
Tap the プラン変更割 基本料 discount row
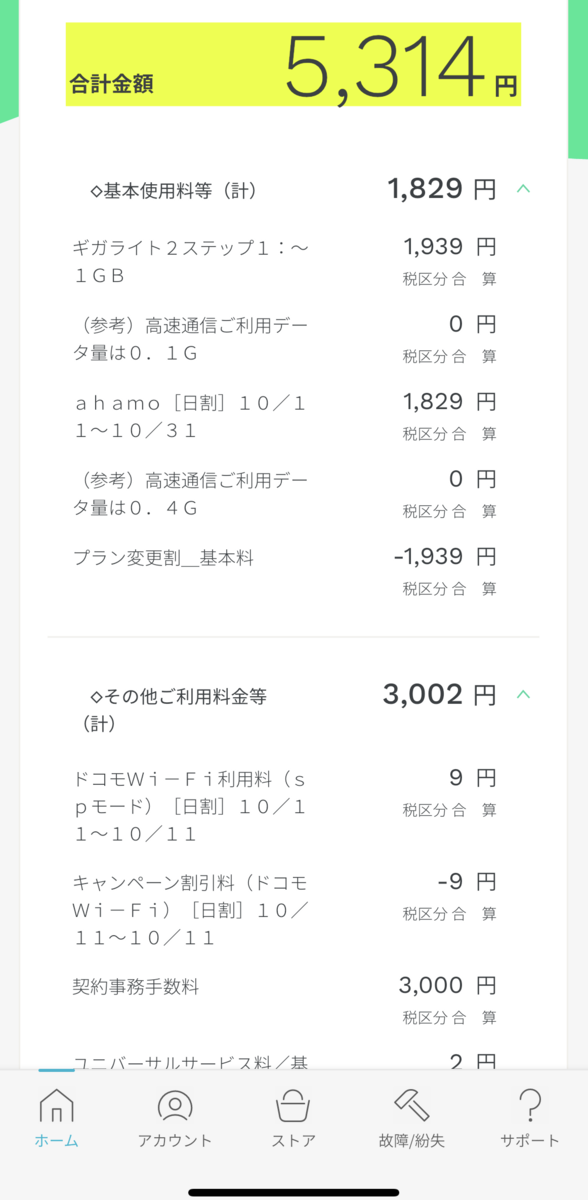coord(285,572)
